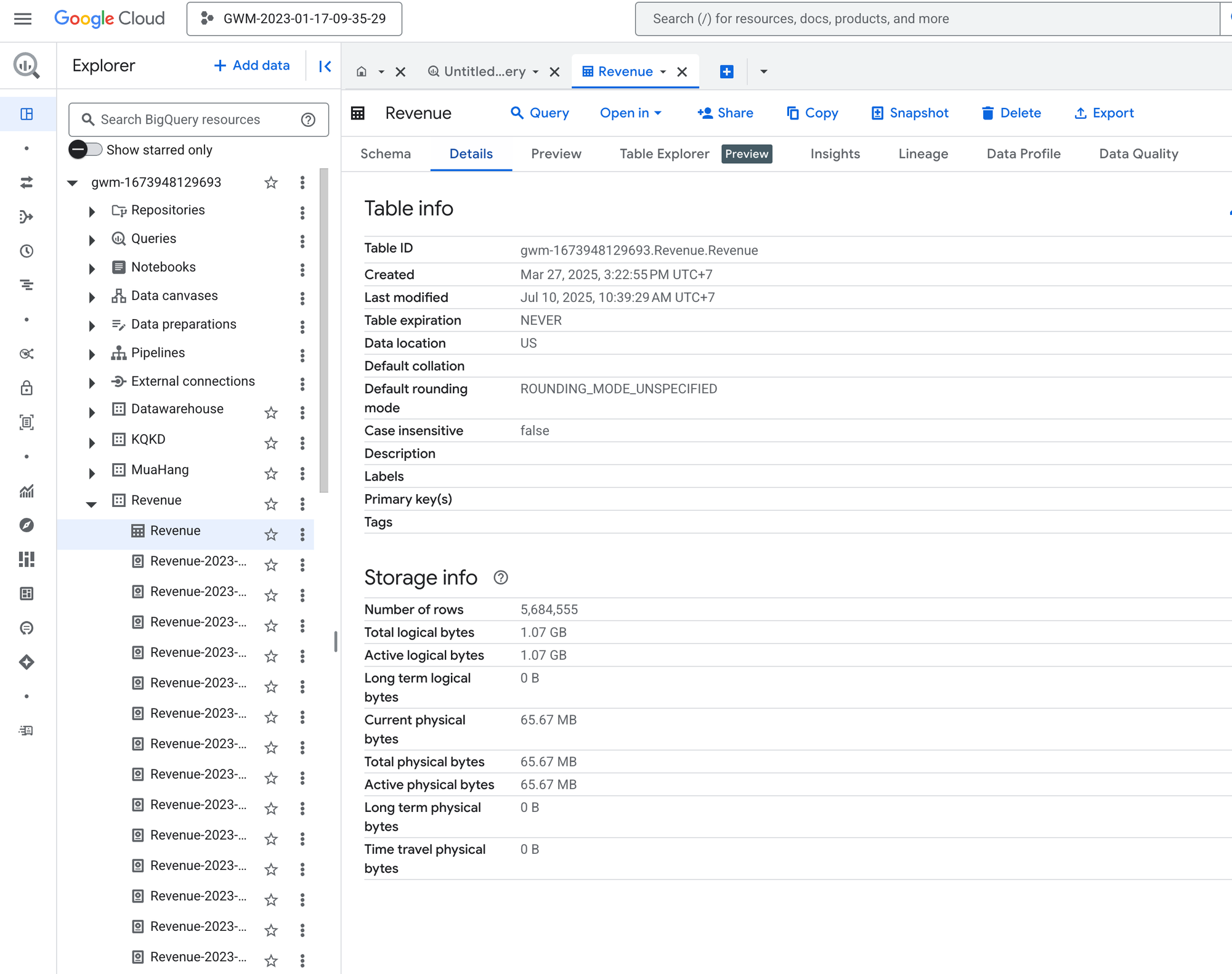The image size is (1232, 974).
Task: Open the Data Profile tab
Action: click(1023, 153)
